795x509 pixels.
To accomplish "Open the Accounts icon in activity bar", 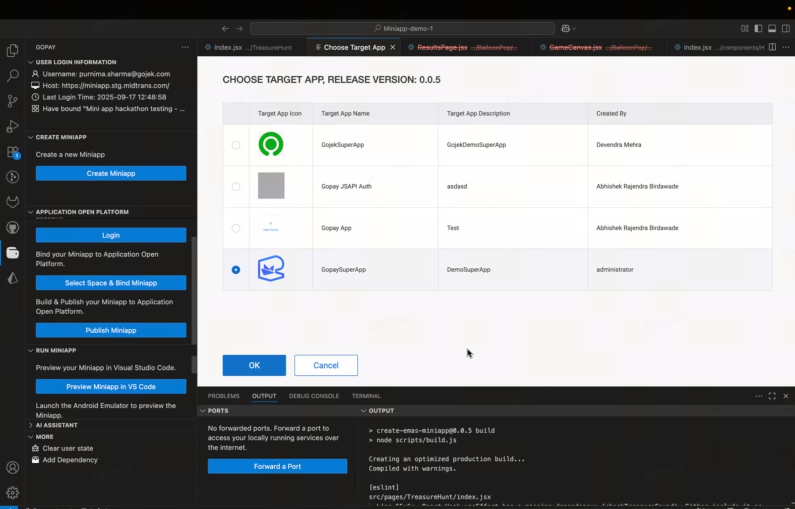I will (x=13, y=467).
